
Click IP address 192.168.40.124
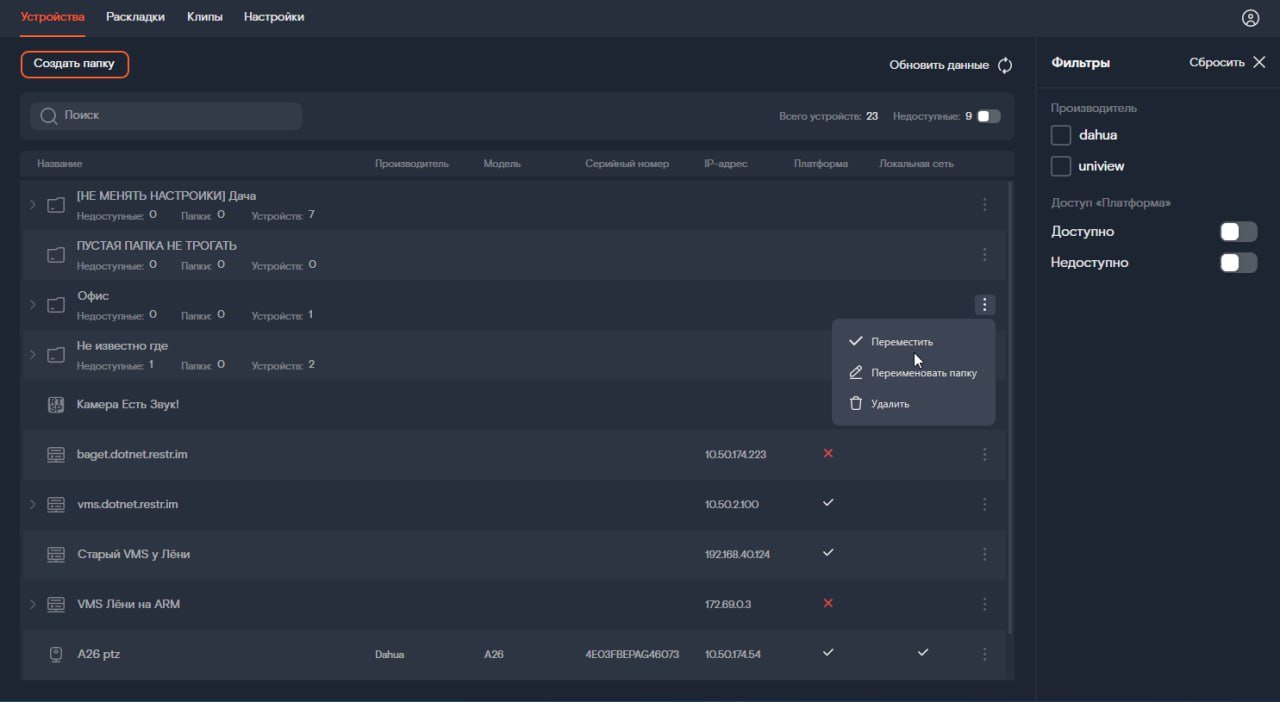coord(737,555)
